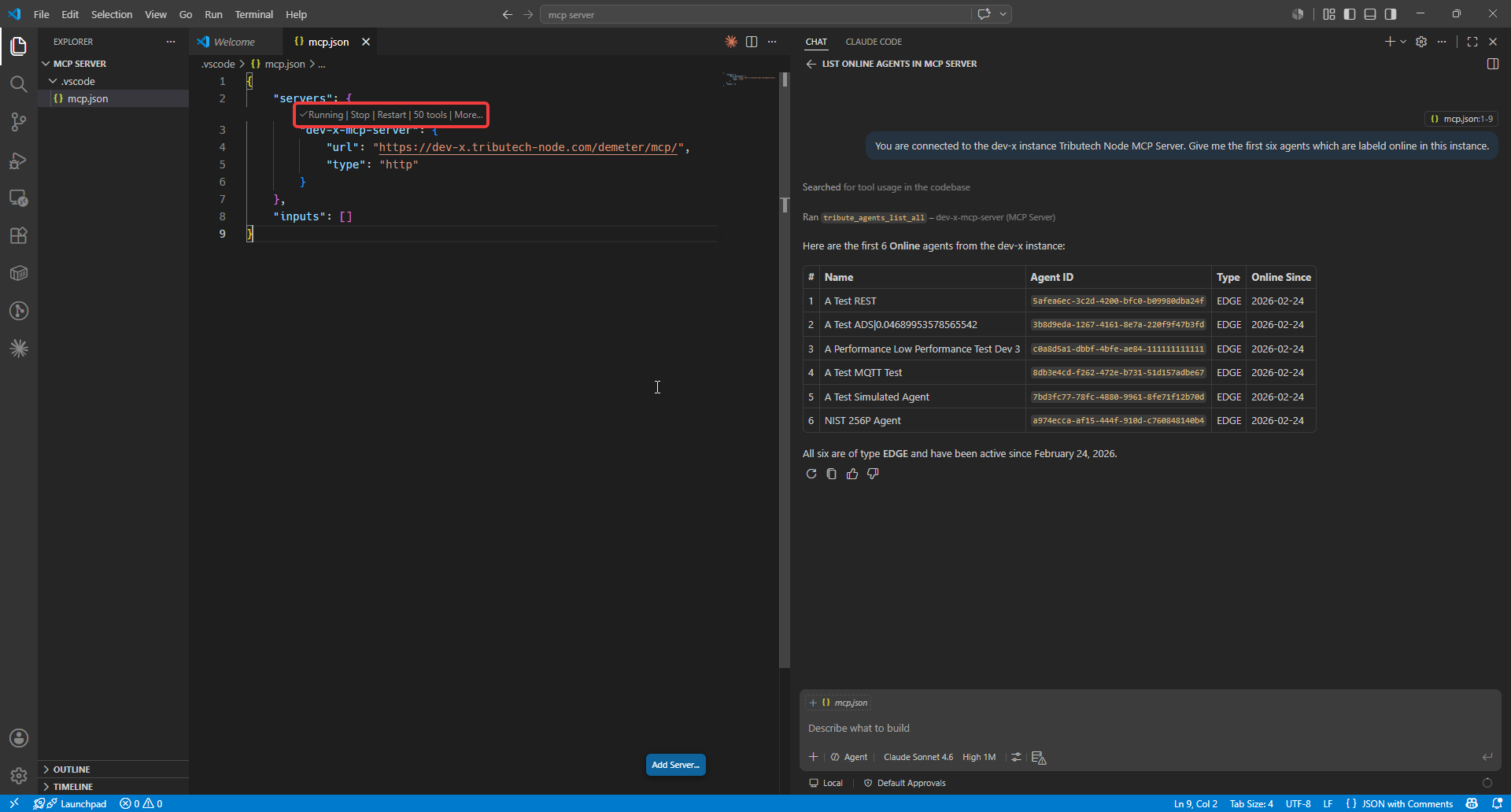Open Accounts menu in activity bar
Viewport: 1511px width, 812px height.
click(x=19, y=738)
